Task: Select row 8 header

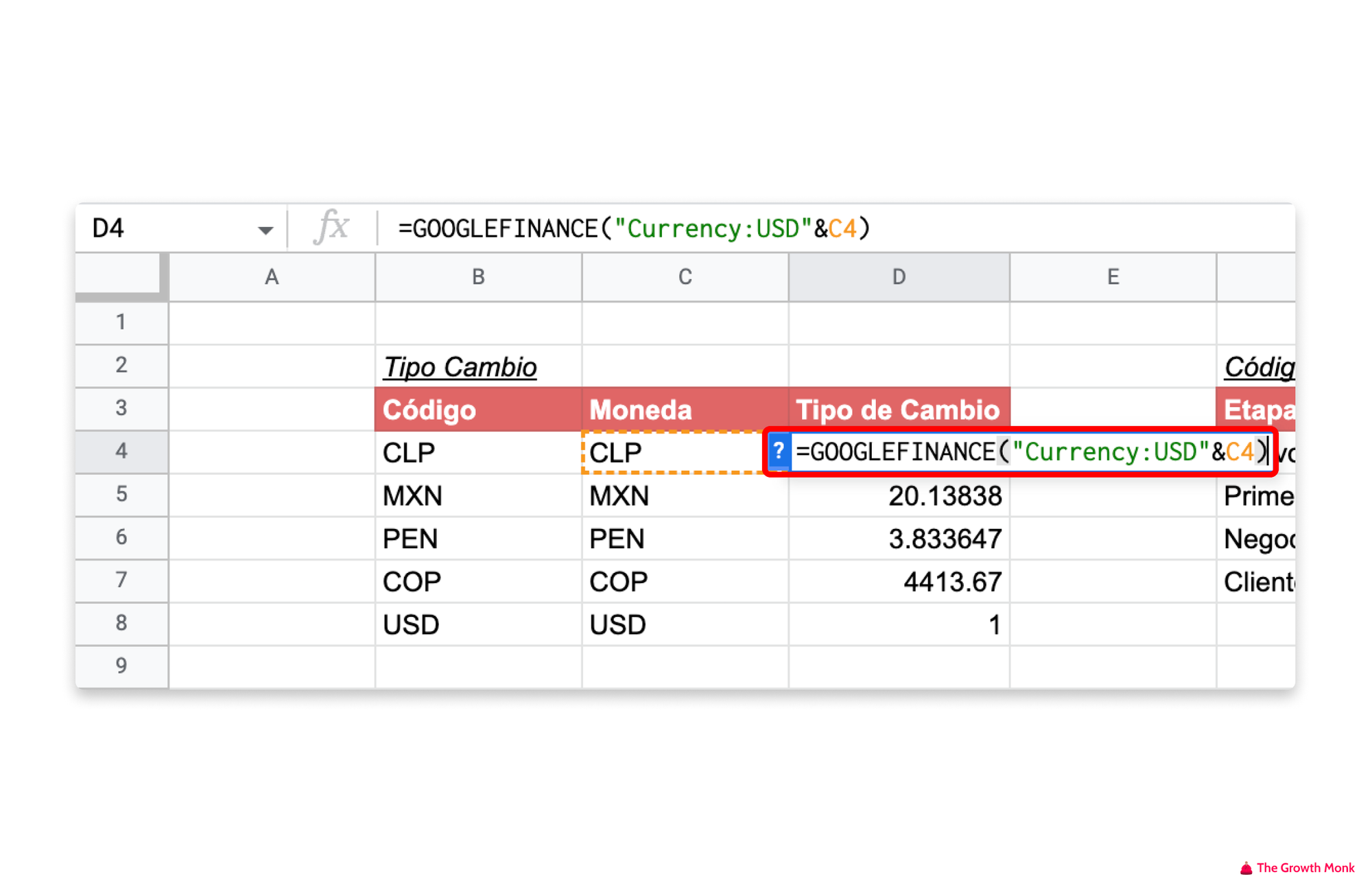Action: tap(121, 624)
